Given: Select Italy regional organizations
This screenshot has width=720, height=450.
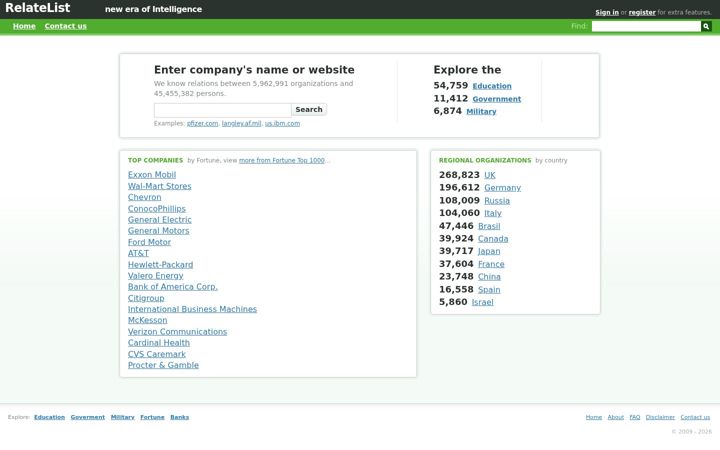Looking at the screenshot, I should (x=493, y=214).
